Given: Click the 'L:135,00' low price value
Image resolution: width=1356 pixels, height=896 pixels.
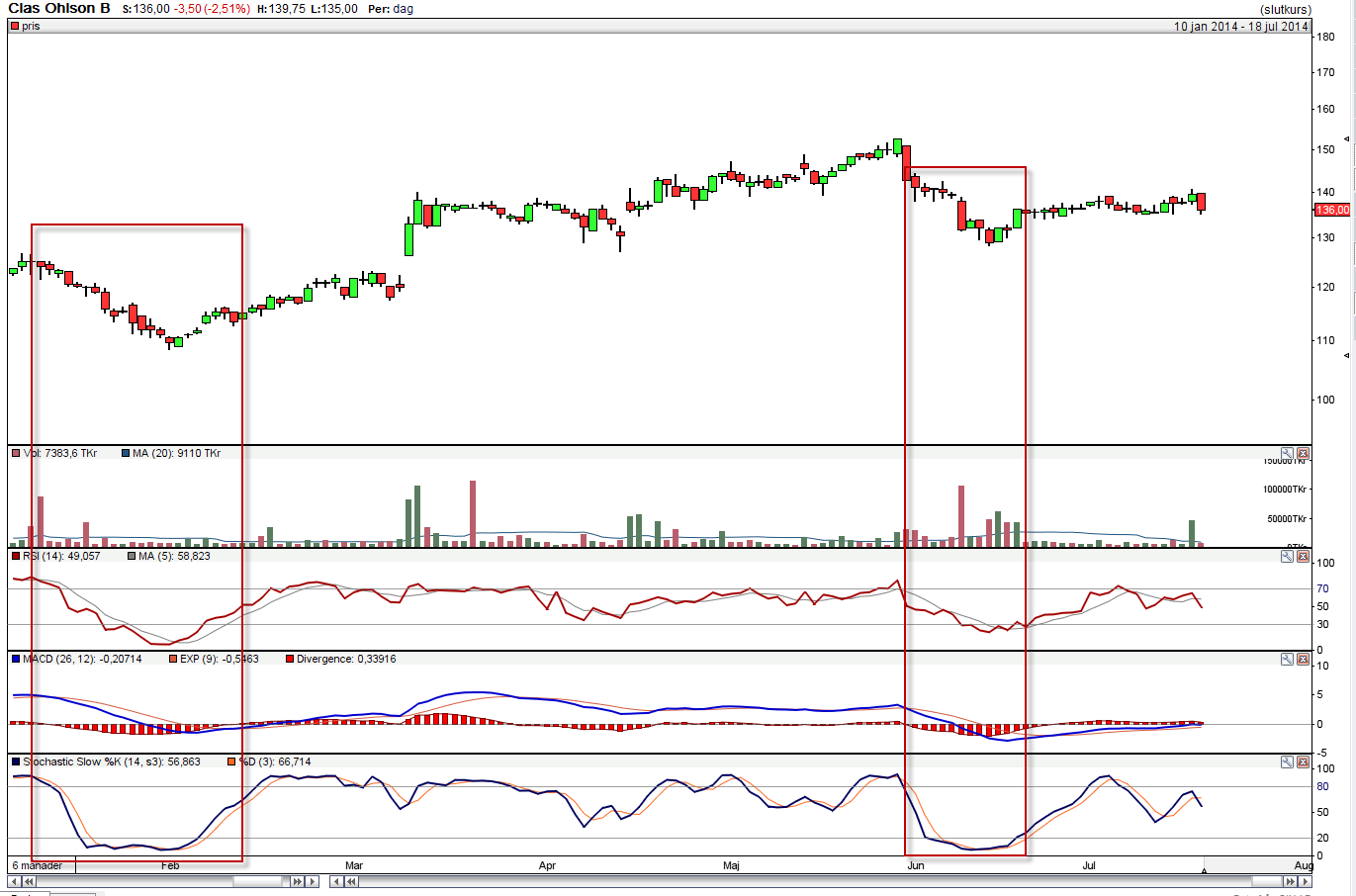Looking at the screenshot, I should coord(333,9).
